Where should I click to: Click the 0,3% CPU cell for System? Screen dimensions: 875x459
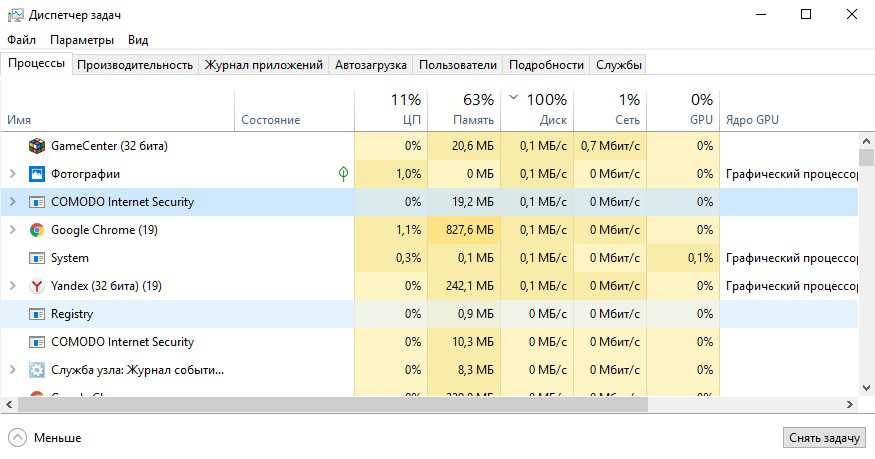click(x=391, y=258)
